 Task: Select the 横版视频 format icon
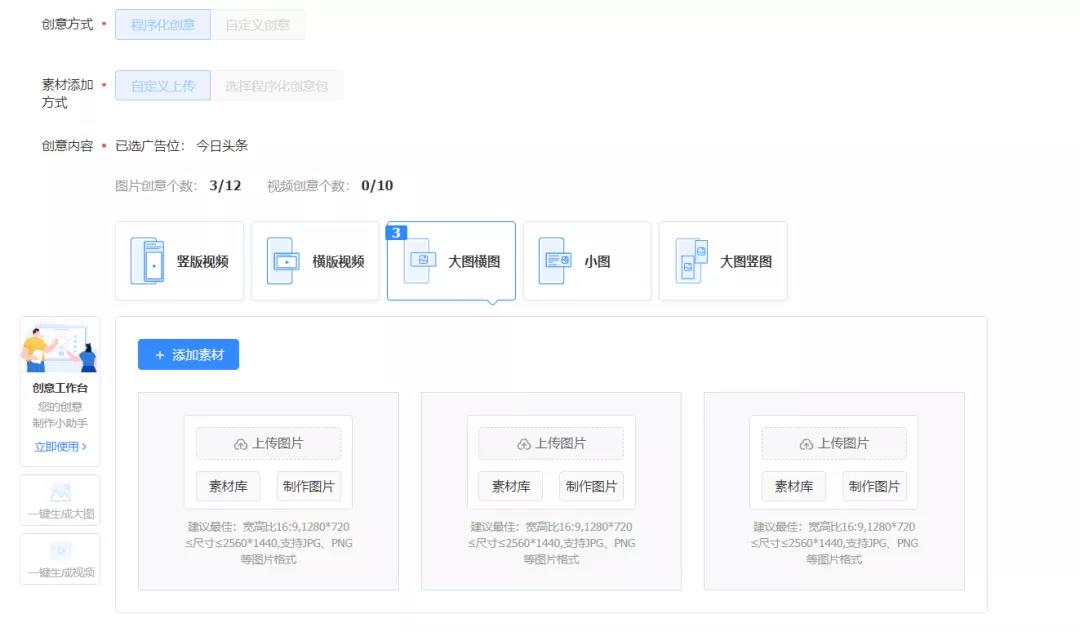click(282, 261)
